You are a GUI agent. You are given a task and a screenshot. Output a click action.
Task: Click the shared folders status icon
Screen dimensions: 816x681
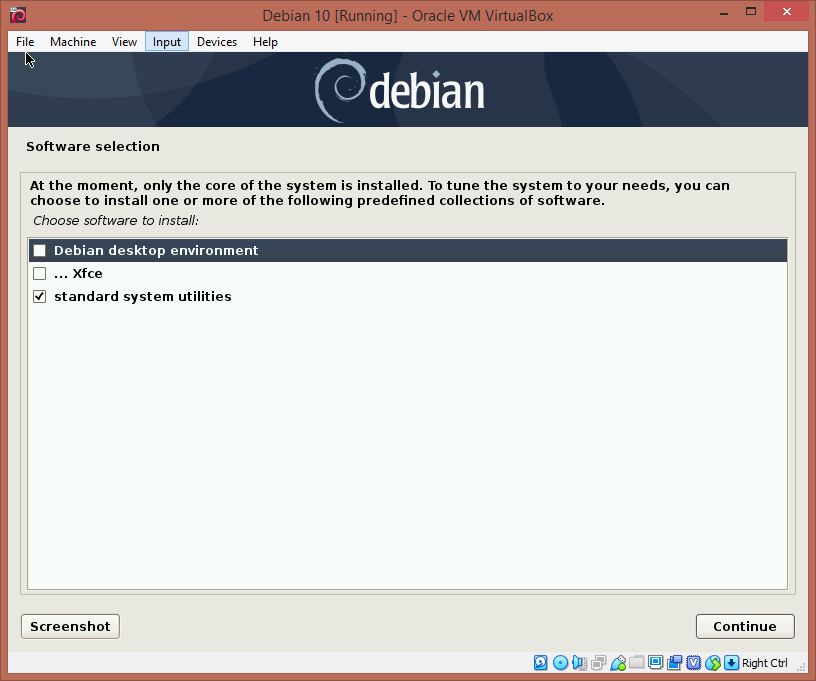click(636, 662)
